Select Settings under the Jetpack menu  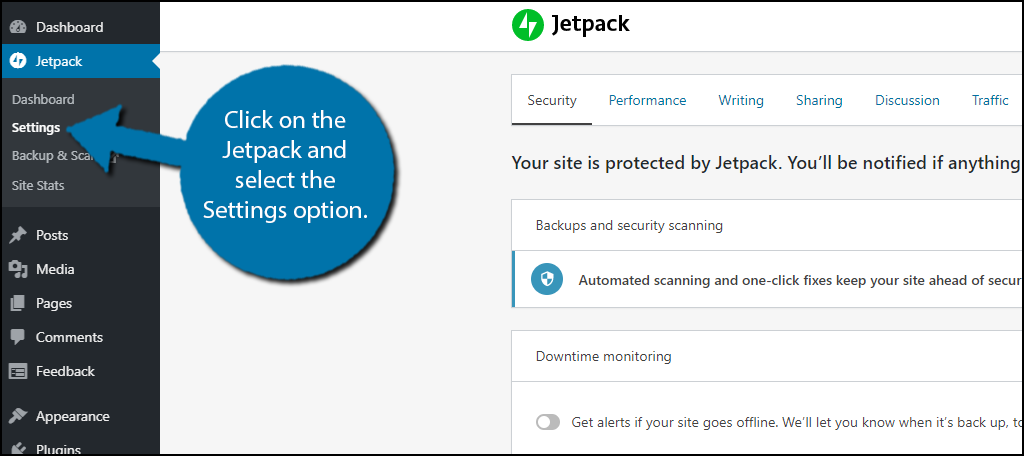pos(36,128)
